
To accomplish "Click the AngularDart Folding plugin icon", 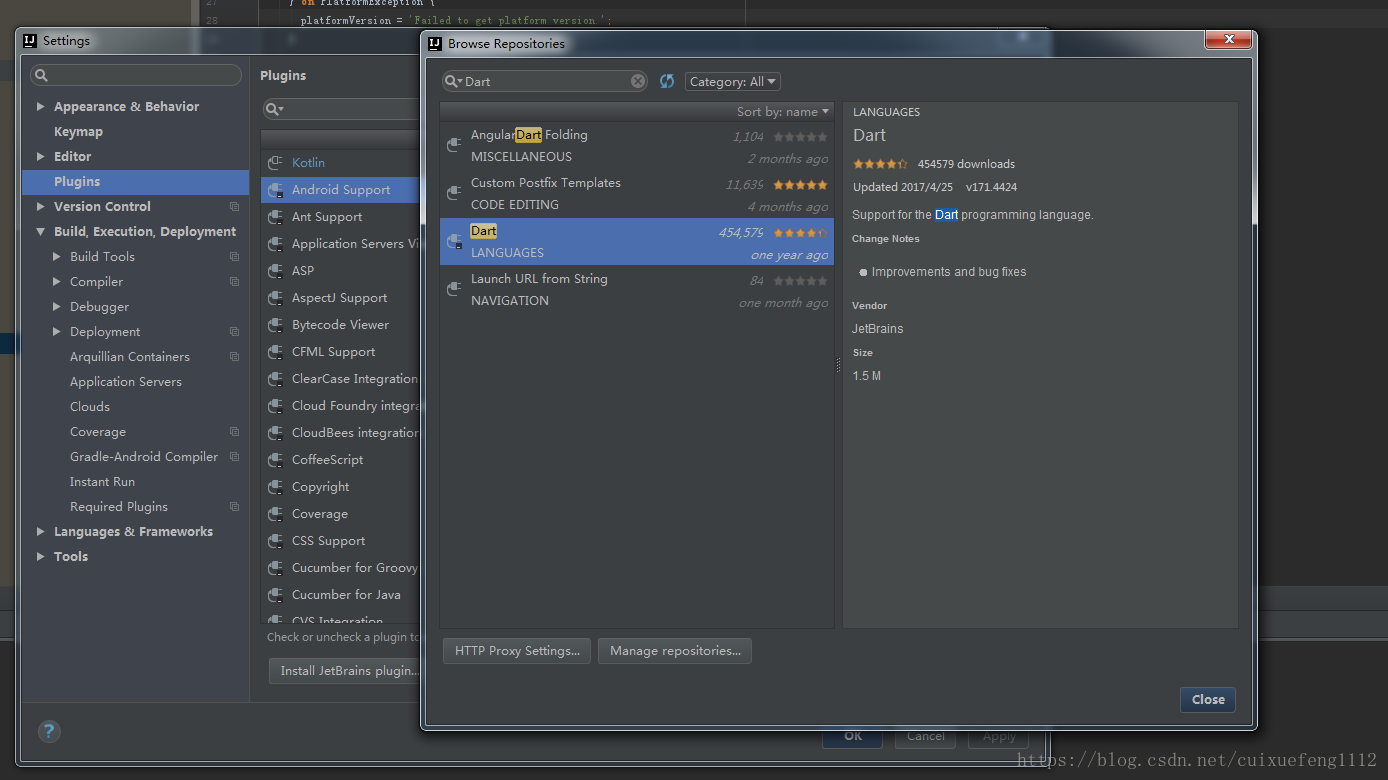I will pos(454,145).
